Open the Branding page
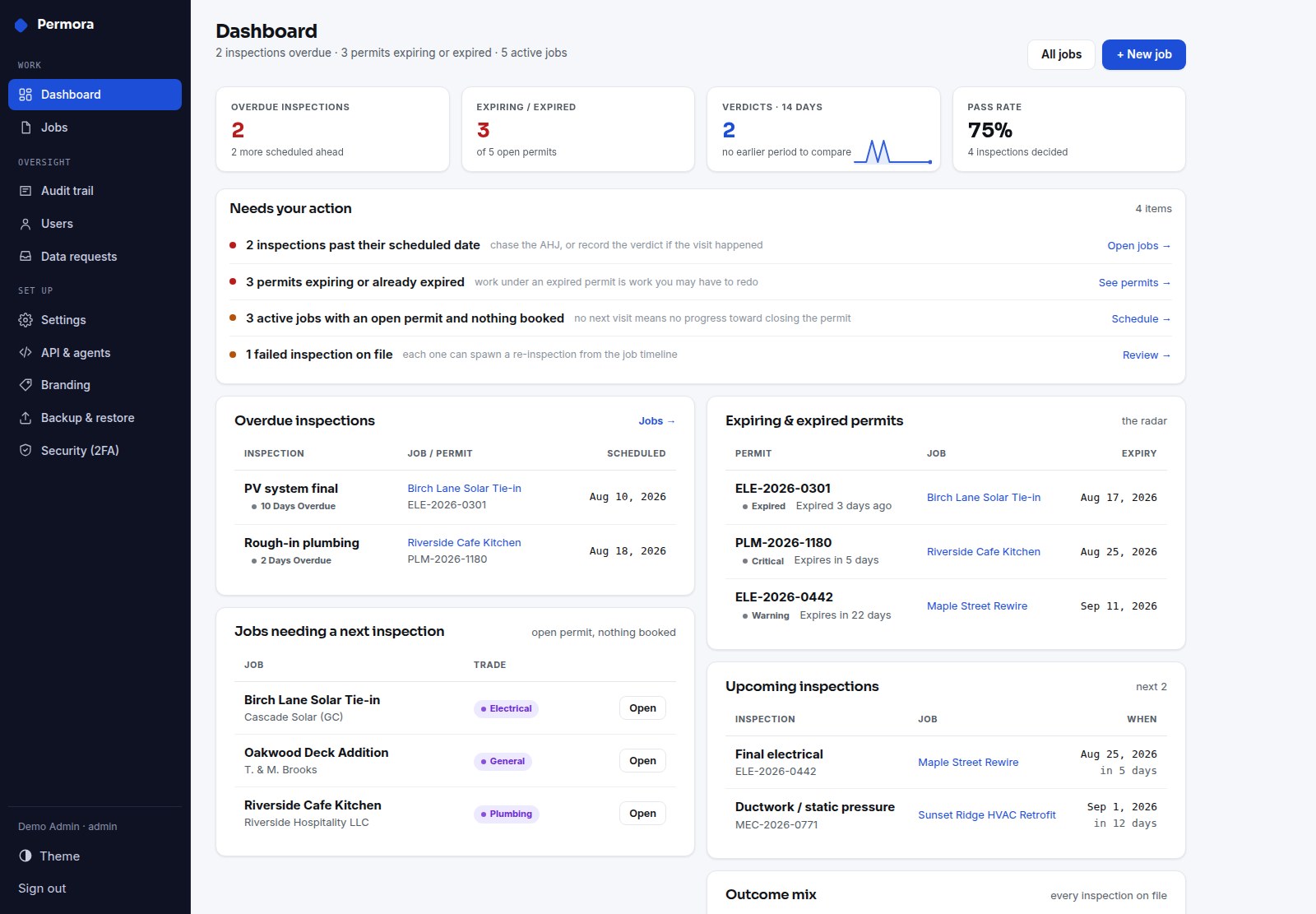The image size is (1316, 914). (95, 385)
